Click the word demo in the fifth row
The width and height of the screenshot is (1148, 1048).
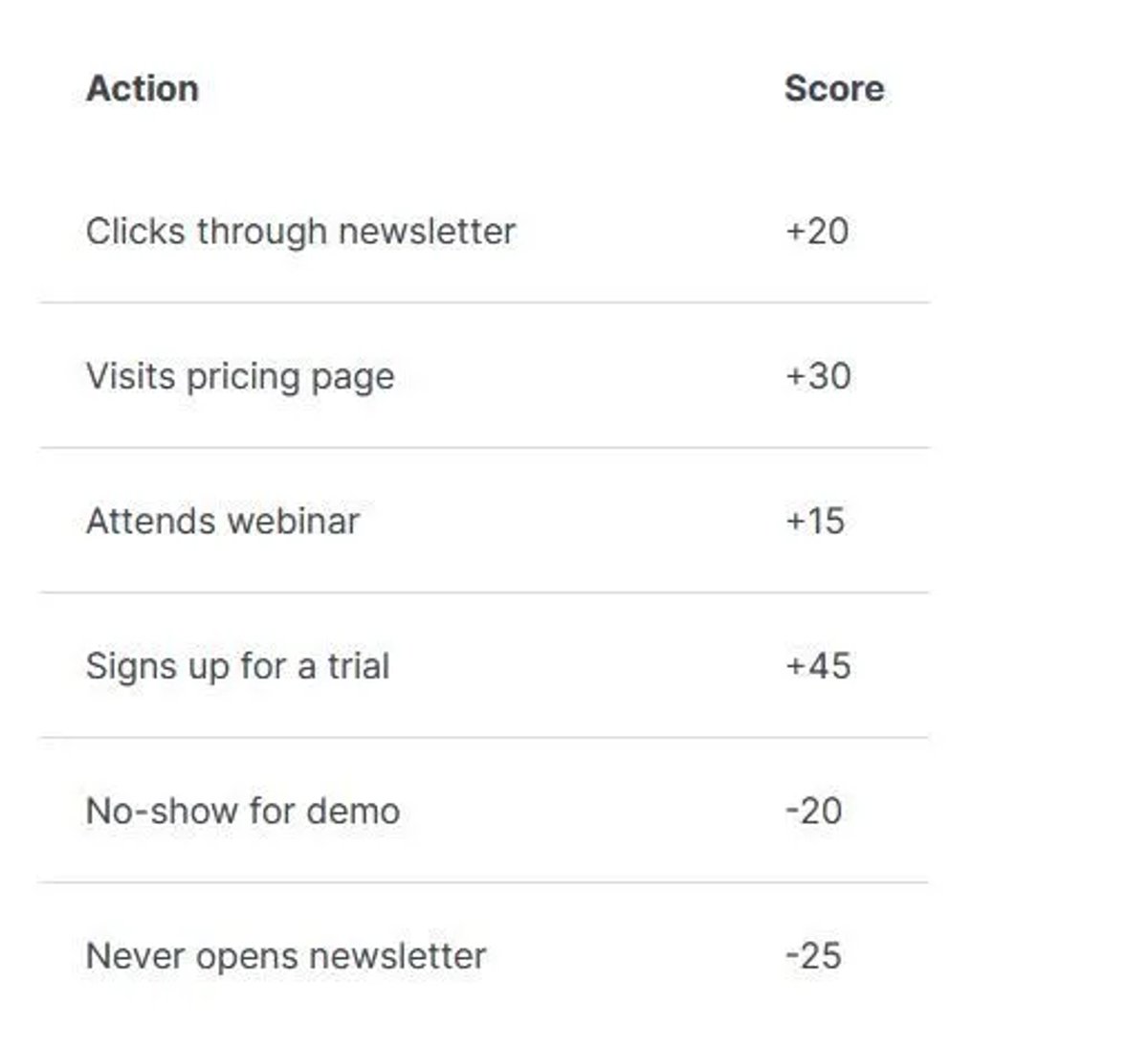[352, 811]
